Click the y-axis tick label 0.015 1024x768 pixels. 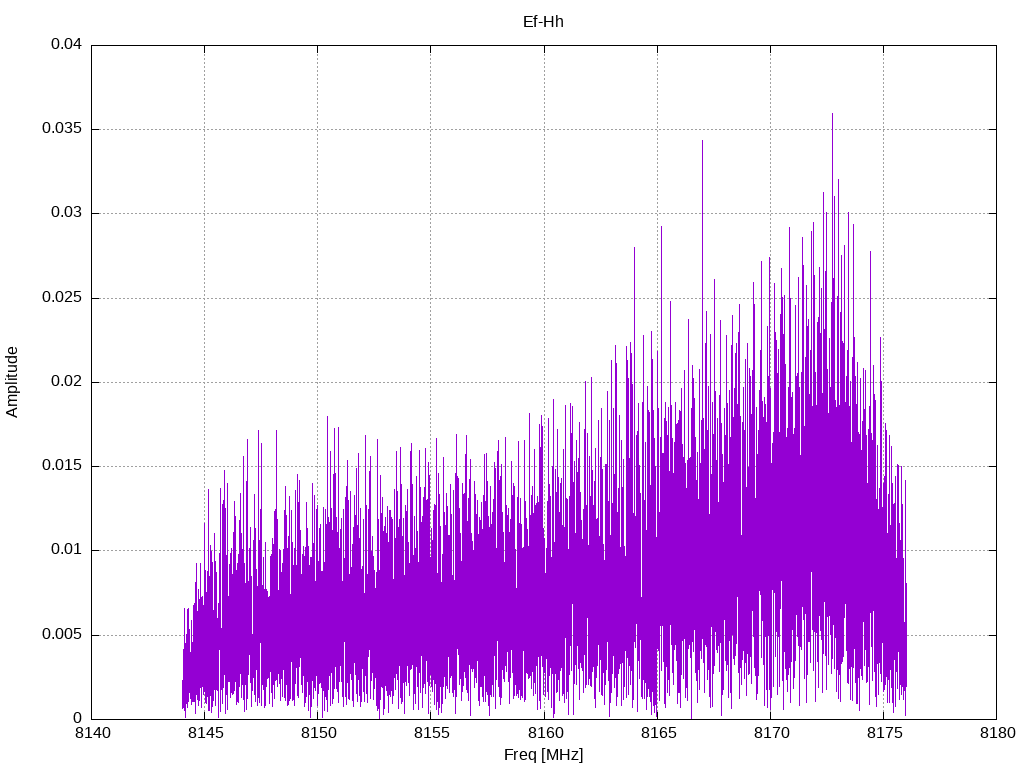[x=62, y=466]
